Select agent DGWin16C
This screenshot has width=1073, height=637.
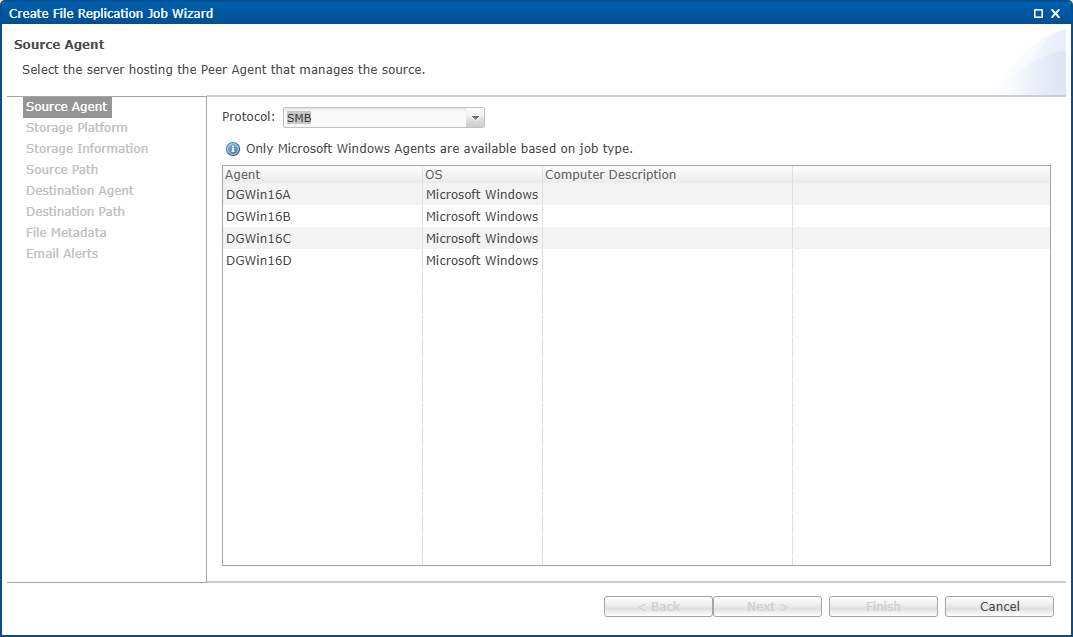click(x=258, y=238)
